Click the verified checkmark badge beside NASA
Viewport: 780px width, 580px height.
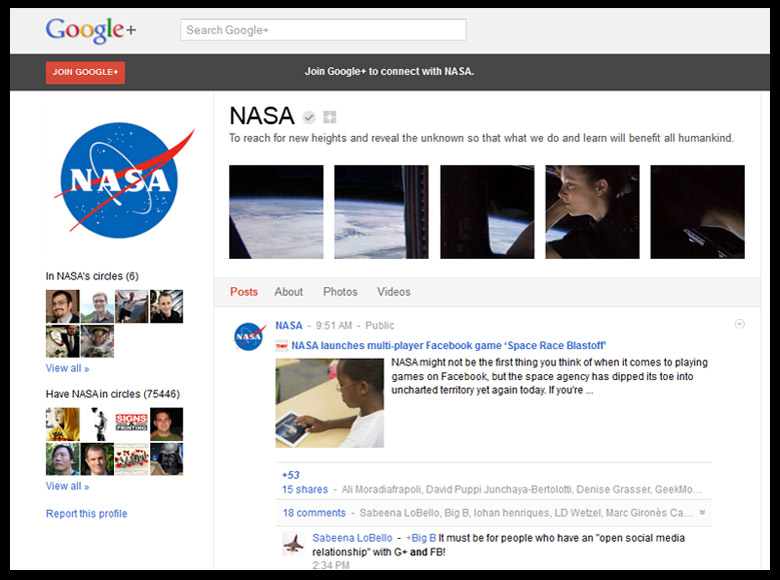310,116
